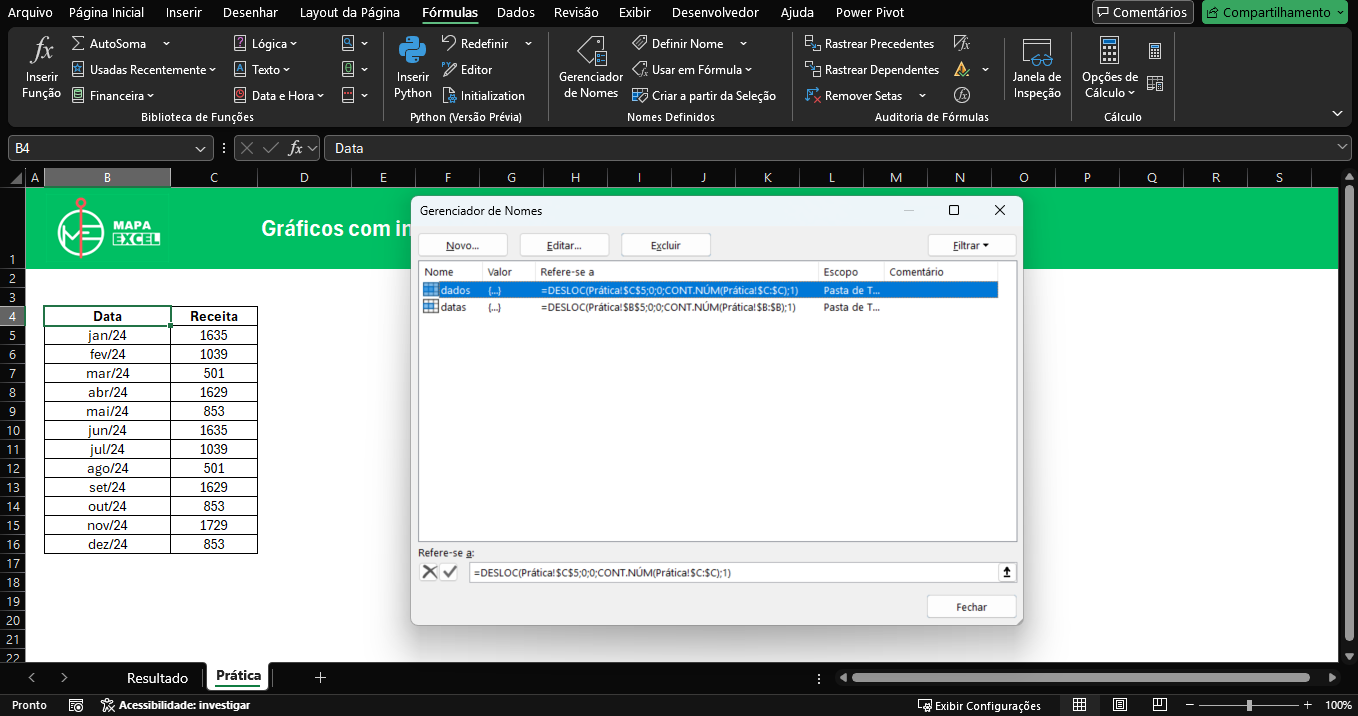Image resolution: width=1358 pixels, height=716 pixels.
Task: Click the Inserir Função fx ribbon button
Action: tap(42, 68)
